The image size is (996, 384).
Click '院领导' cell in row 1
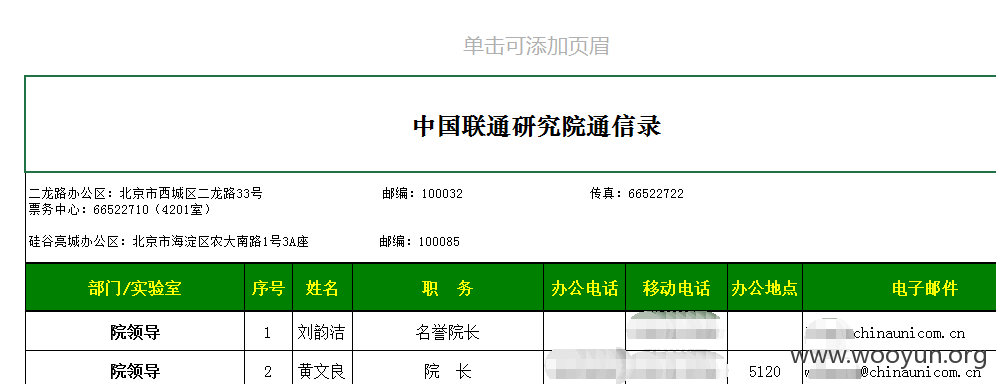(x=135, y=331)
